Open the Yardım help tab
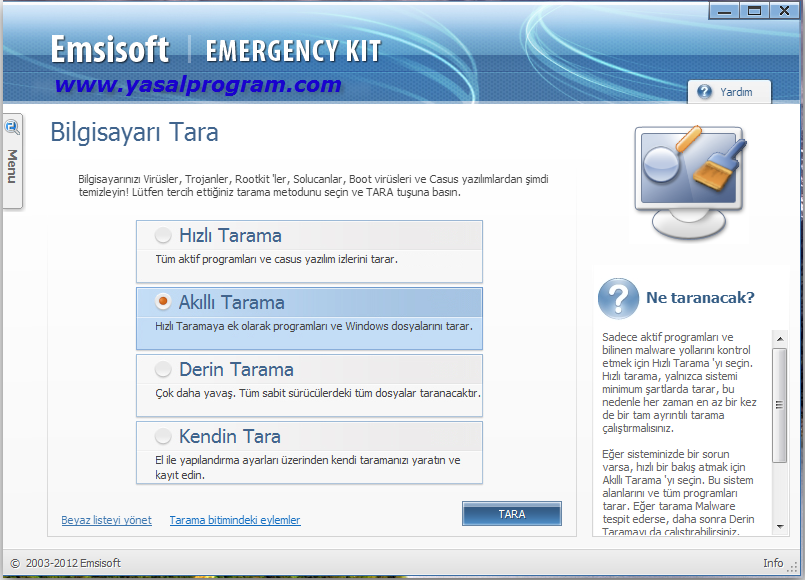Viewport: 805px width, 580px height. (729, 92)
